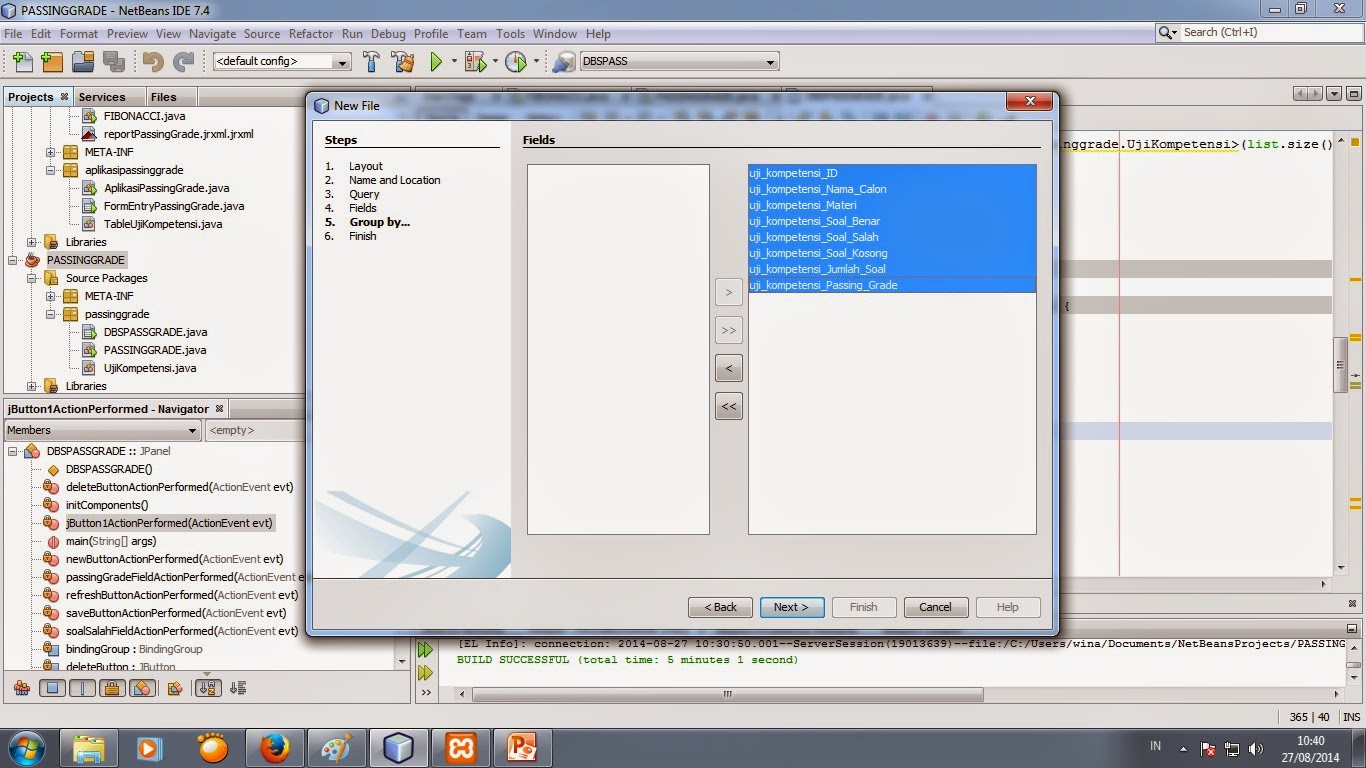Open XAMPP from the taskbar

click(461, 747)
